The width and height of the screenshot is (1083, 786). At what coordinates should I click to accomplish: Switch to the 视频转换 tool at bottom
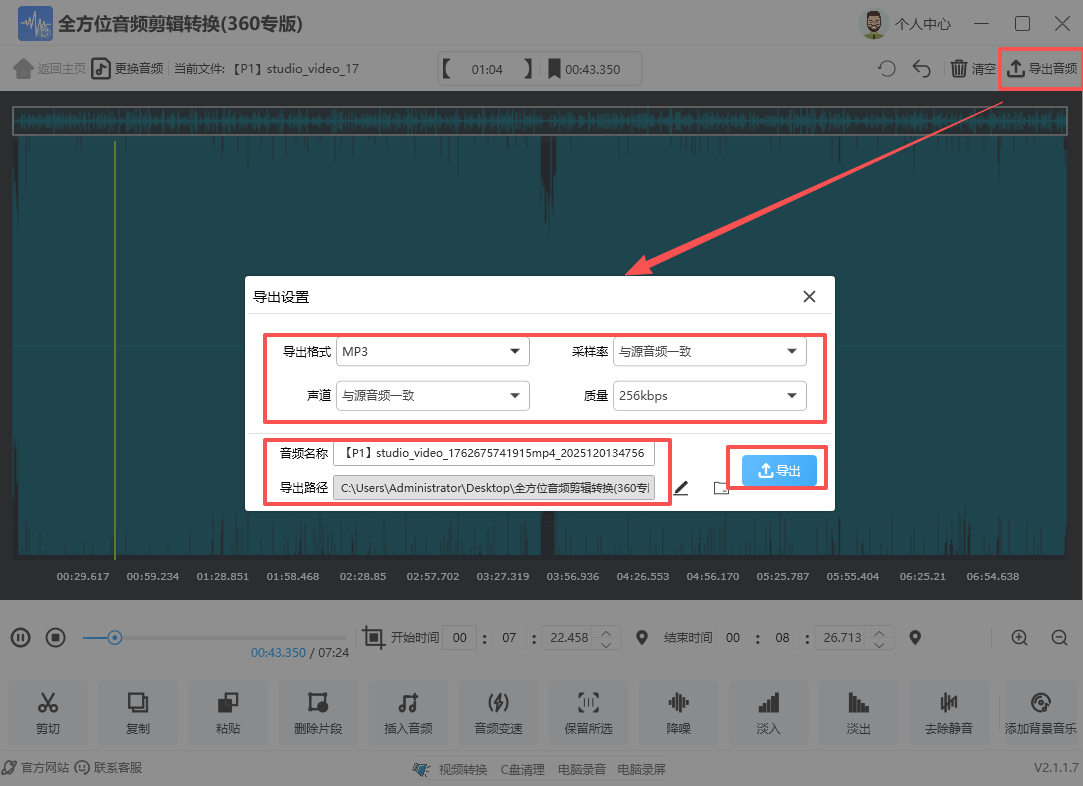[465, 767]
